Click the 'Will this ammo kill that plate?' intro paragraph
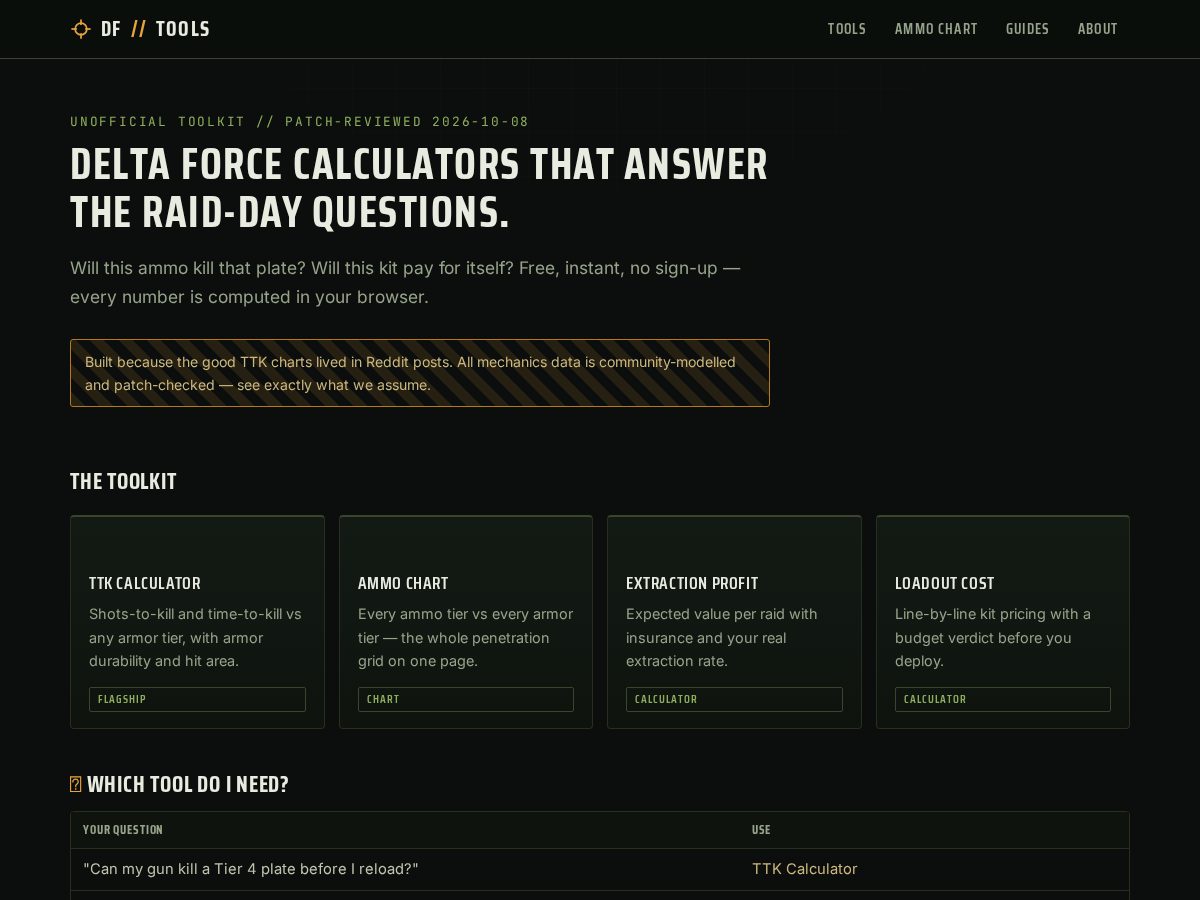Viewport: 1200px width, 900px height. 405,283
